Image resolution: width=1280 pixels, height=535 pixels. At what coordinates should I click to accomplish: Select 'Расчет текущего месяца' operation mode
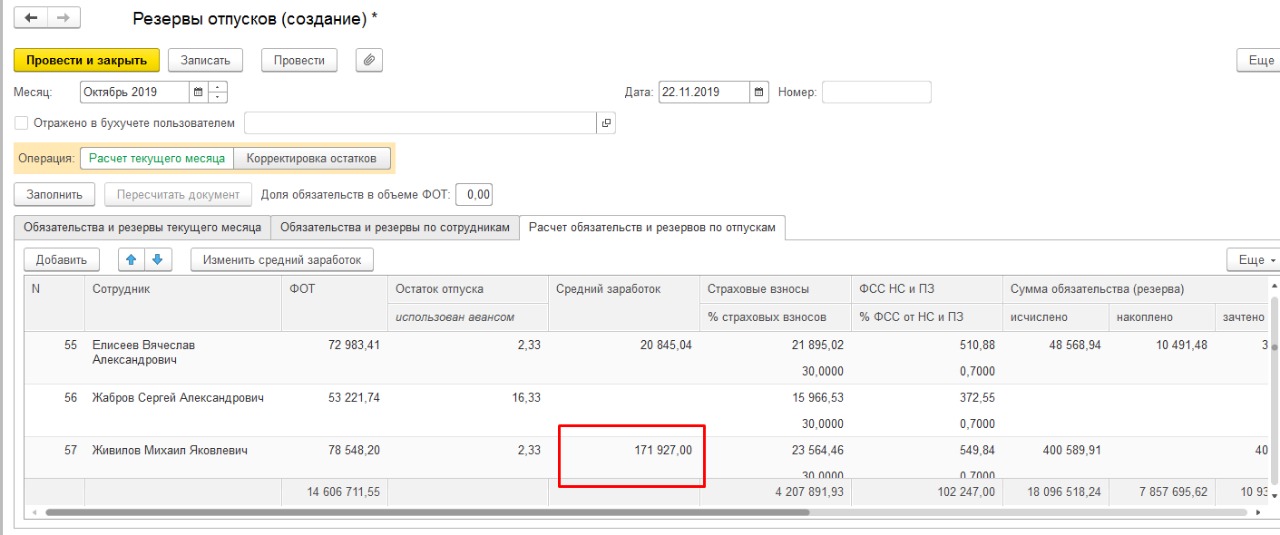pyautogui.click(x=156, y=158)
